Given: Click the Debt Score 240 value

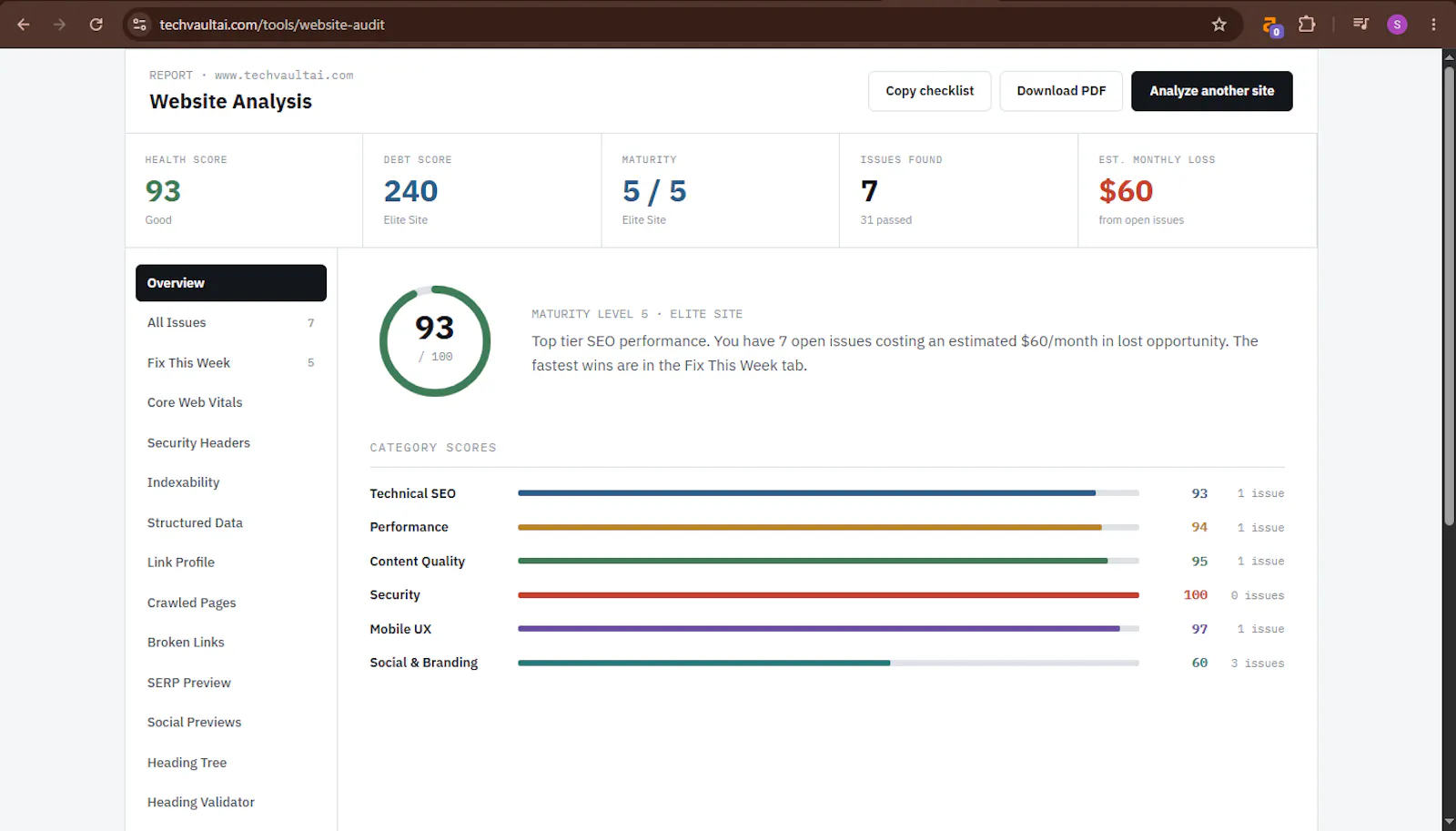Looking at the screenshot, I should (x=410, y=191).
